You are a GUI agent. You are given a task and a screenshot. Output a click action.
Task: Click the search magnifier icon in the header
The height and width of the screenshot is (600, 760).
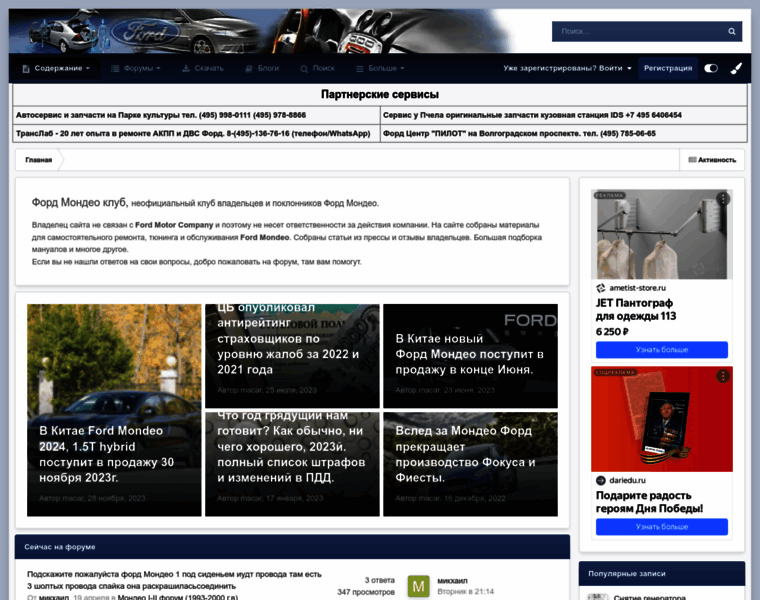coord(731,32)
